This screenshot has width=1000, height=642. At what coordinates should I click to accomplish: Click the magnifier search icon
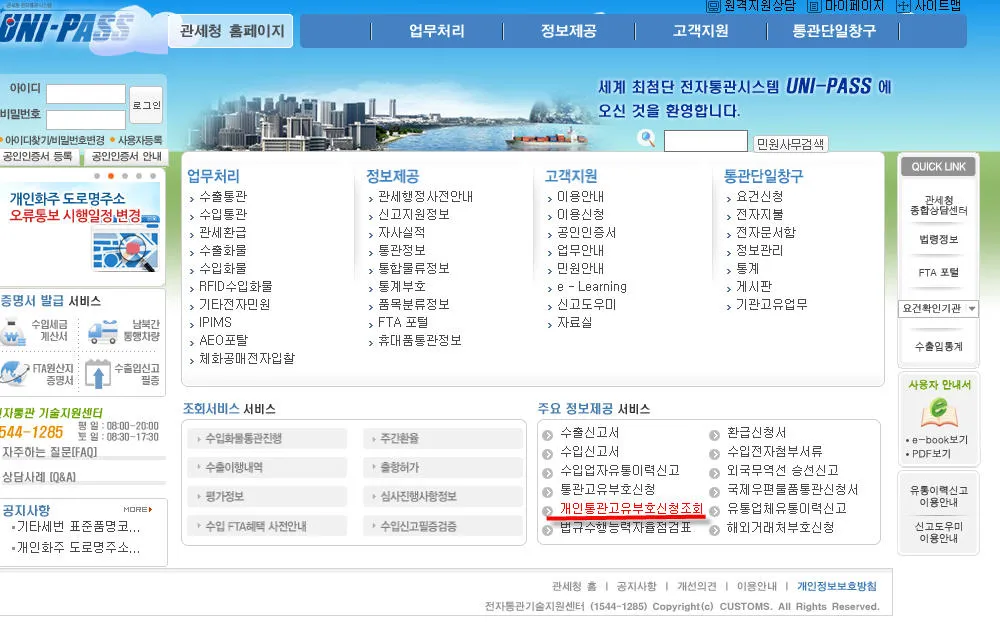[646, 138]
